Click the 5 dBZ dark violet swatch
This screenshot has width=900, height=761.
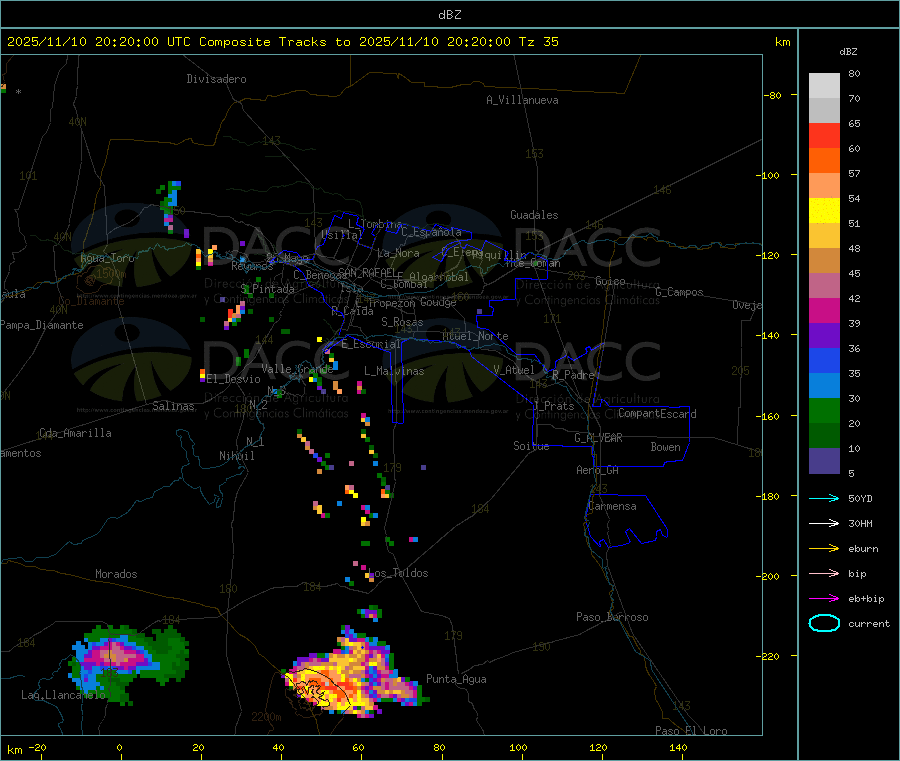point(824,461)
